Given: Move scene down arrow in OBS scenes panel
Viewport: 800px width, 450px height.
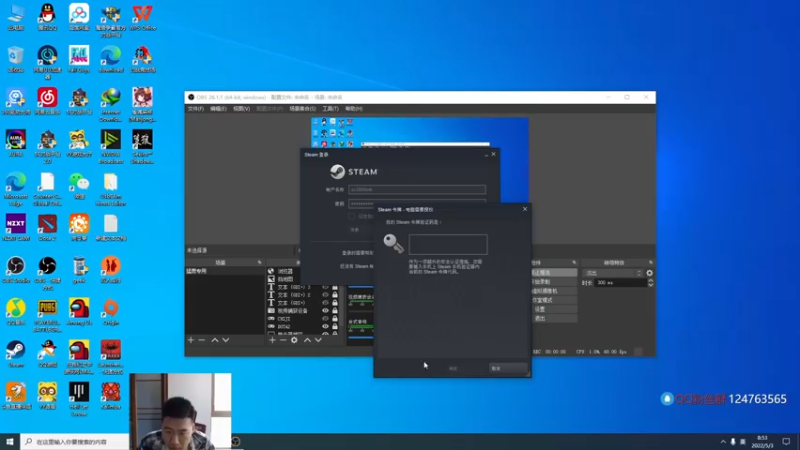Looking at the screenshot, I should (x=226, y=340).
